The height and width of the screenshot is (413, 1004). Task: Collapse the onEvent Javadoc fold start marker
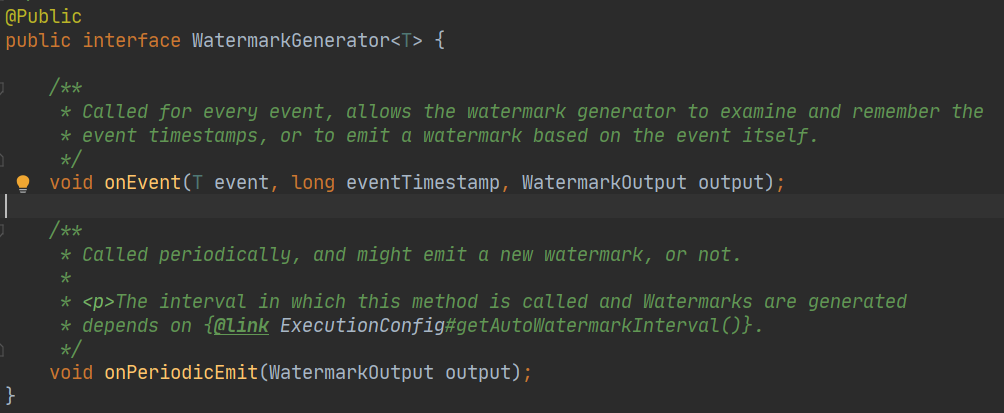coord(2,88)
